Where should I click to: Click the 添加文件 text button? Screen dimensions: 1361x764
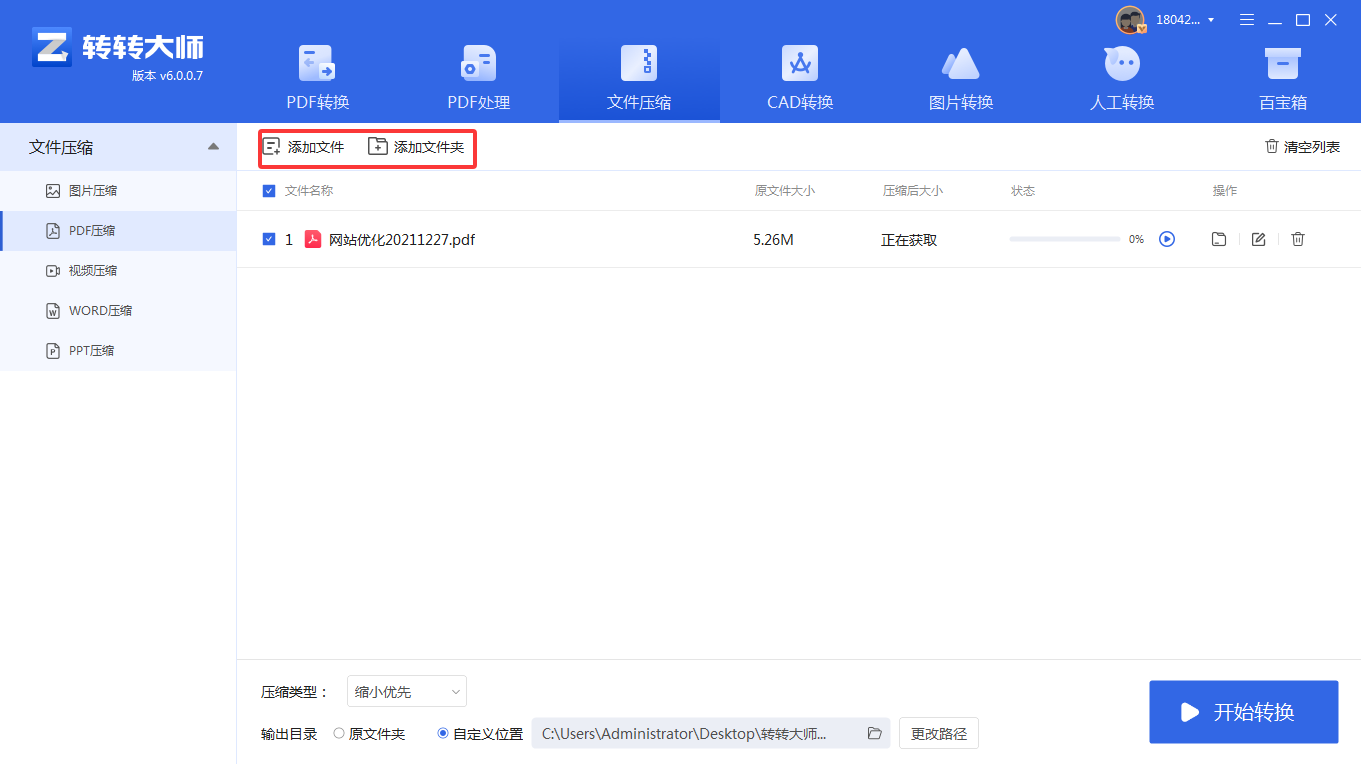(316, 147)
